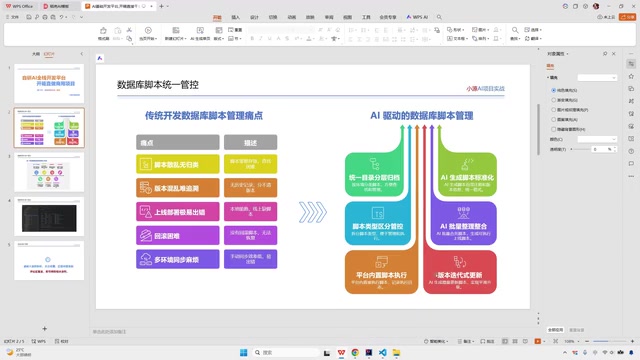Click the format painter icon in ribbon
The height and width of the screenshot is (360, 640).
tap(103, 31)
